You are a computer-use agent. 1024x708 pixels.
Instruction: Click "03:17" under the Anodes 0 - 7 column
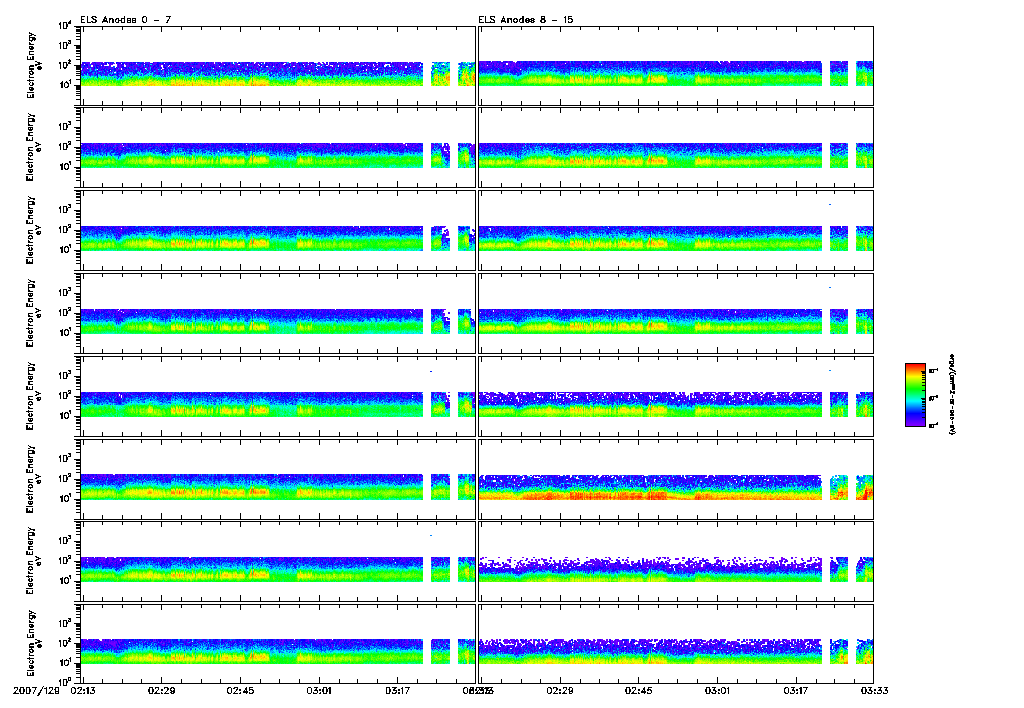[x=397, y=690]
